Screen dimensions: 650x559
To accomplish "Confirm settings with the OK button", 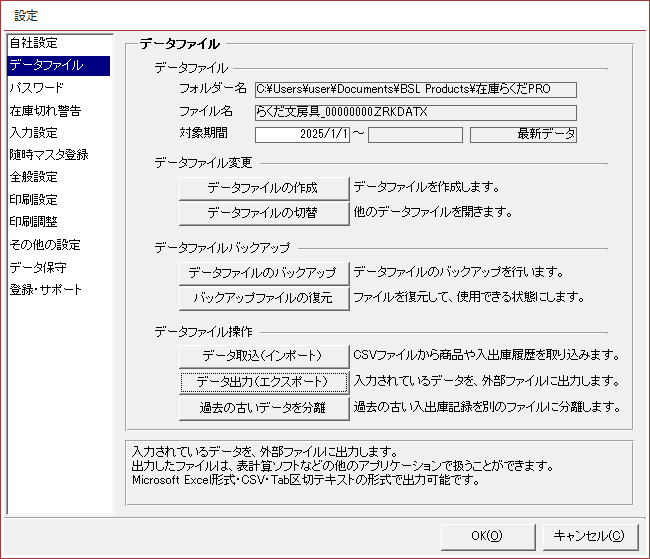I will 487,535.
